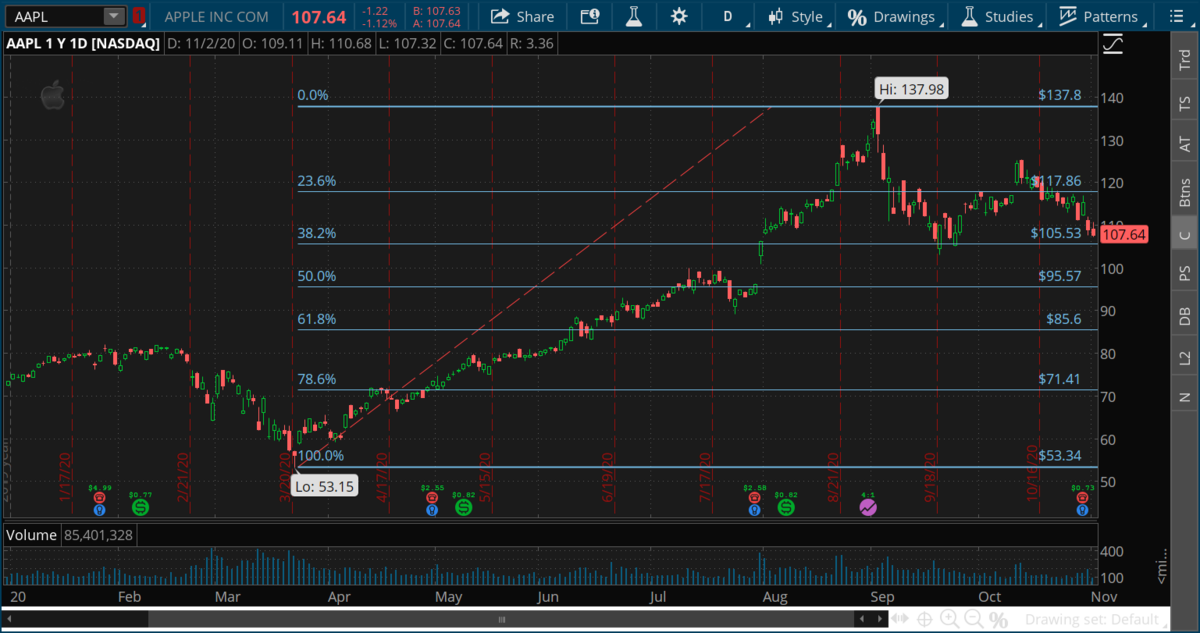Image resolution: width=1200 pixels, height=633 pixels.
Task: Switch to the Btns sidebar tab
Action: (1184, 190)
